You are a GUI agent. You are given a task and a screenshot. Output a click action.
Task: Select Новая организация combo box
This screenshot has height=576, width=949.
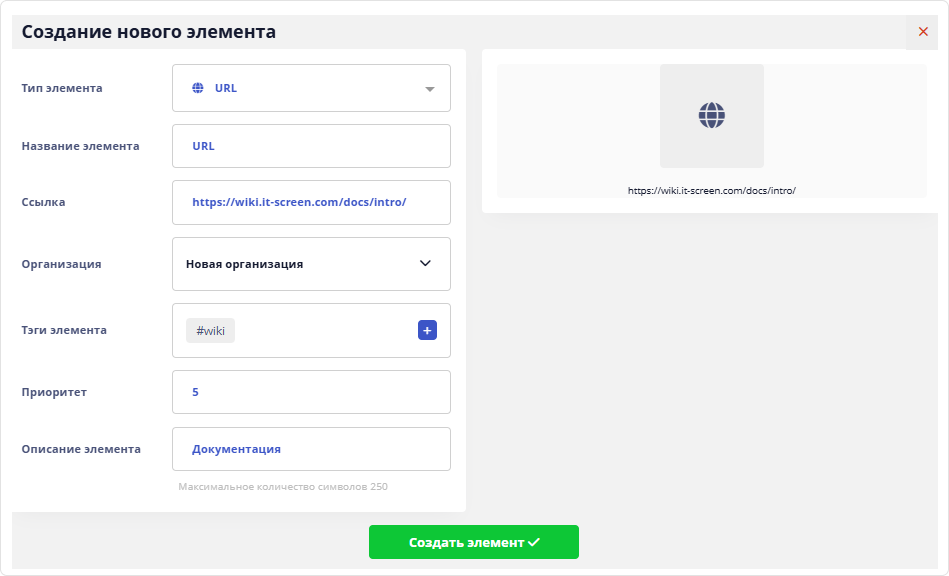(300, 264)
